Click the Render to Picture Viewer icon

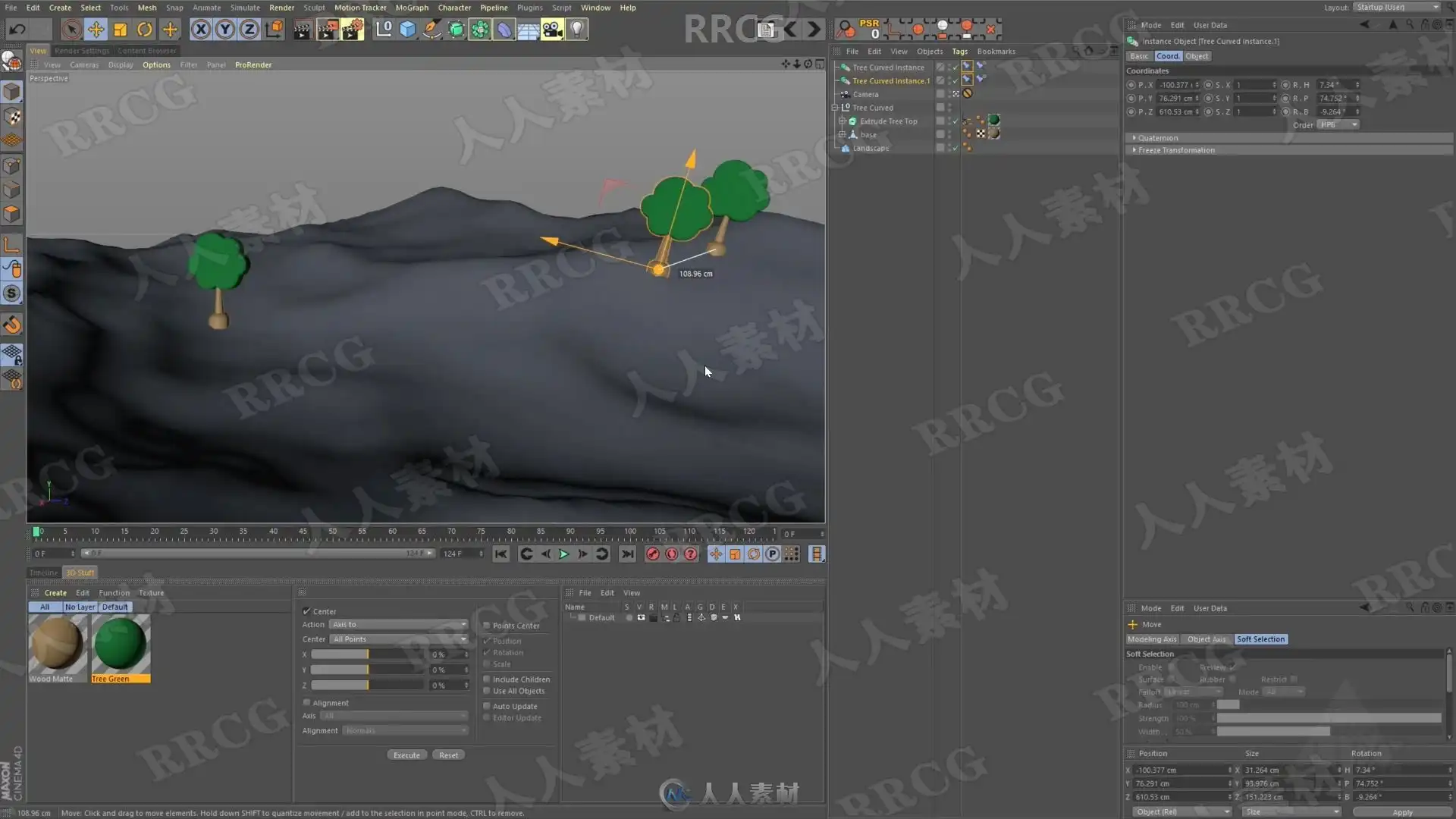click(328, 30)
